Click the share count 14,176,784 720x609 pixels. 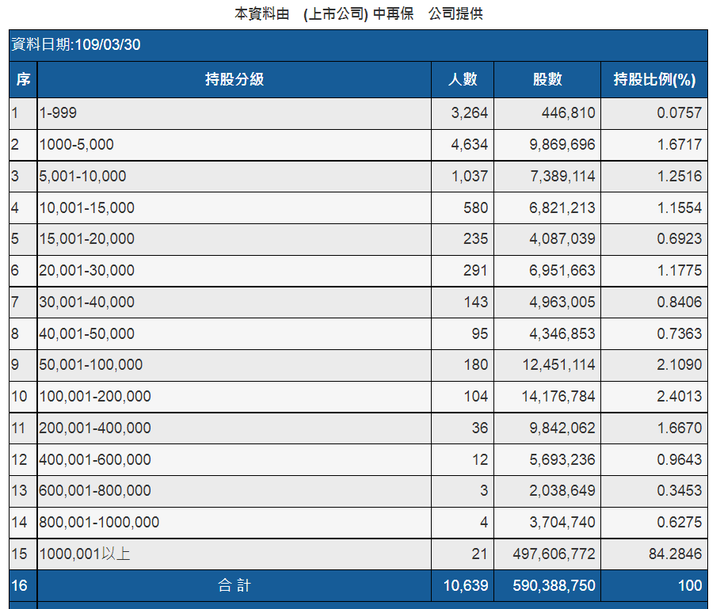(558, 396)
